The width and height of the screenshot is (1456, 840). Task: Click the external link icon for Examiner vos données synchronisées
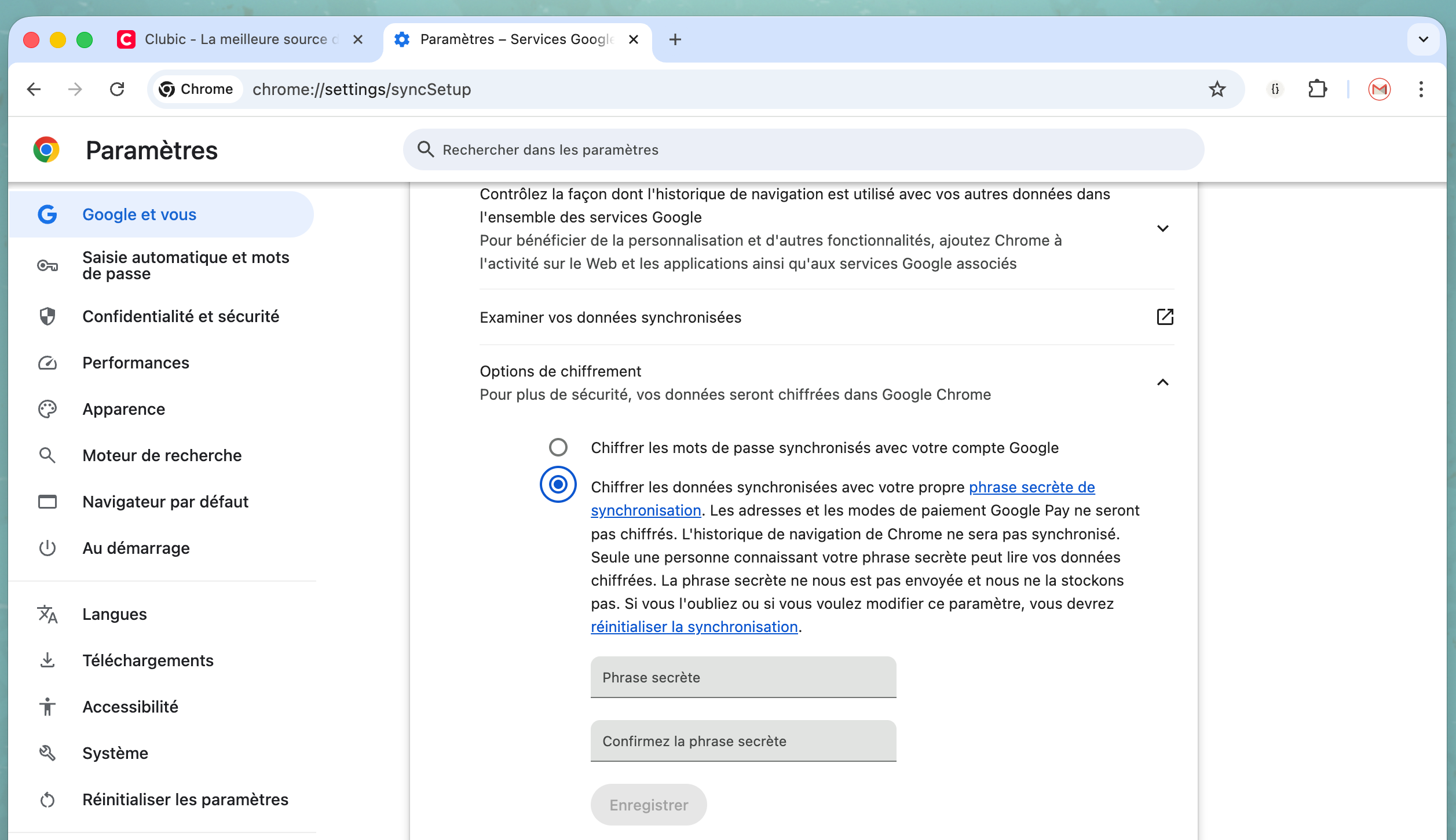(1165, 317)
